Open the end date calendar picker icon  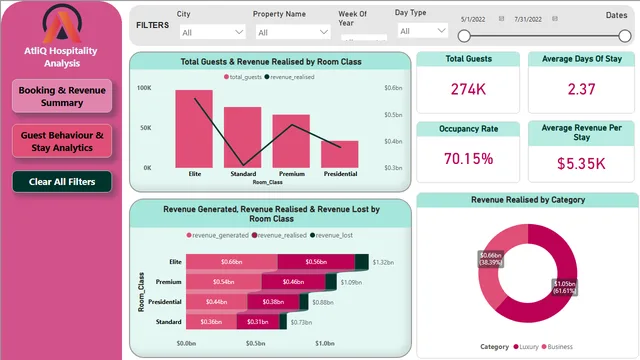tap(555, 19)
